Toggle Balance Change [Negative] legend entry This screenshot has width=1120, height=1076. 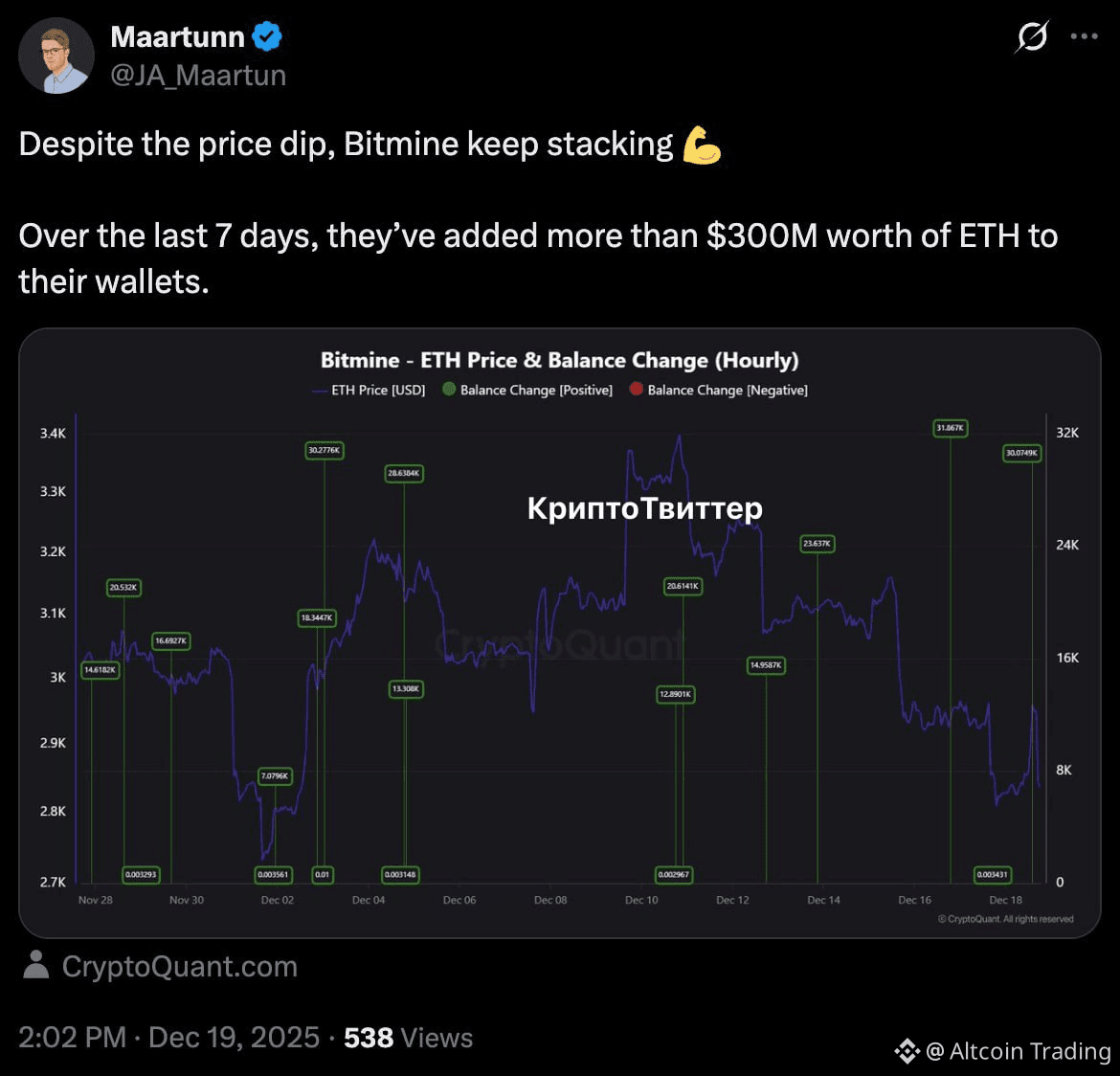719,391
